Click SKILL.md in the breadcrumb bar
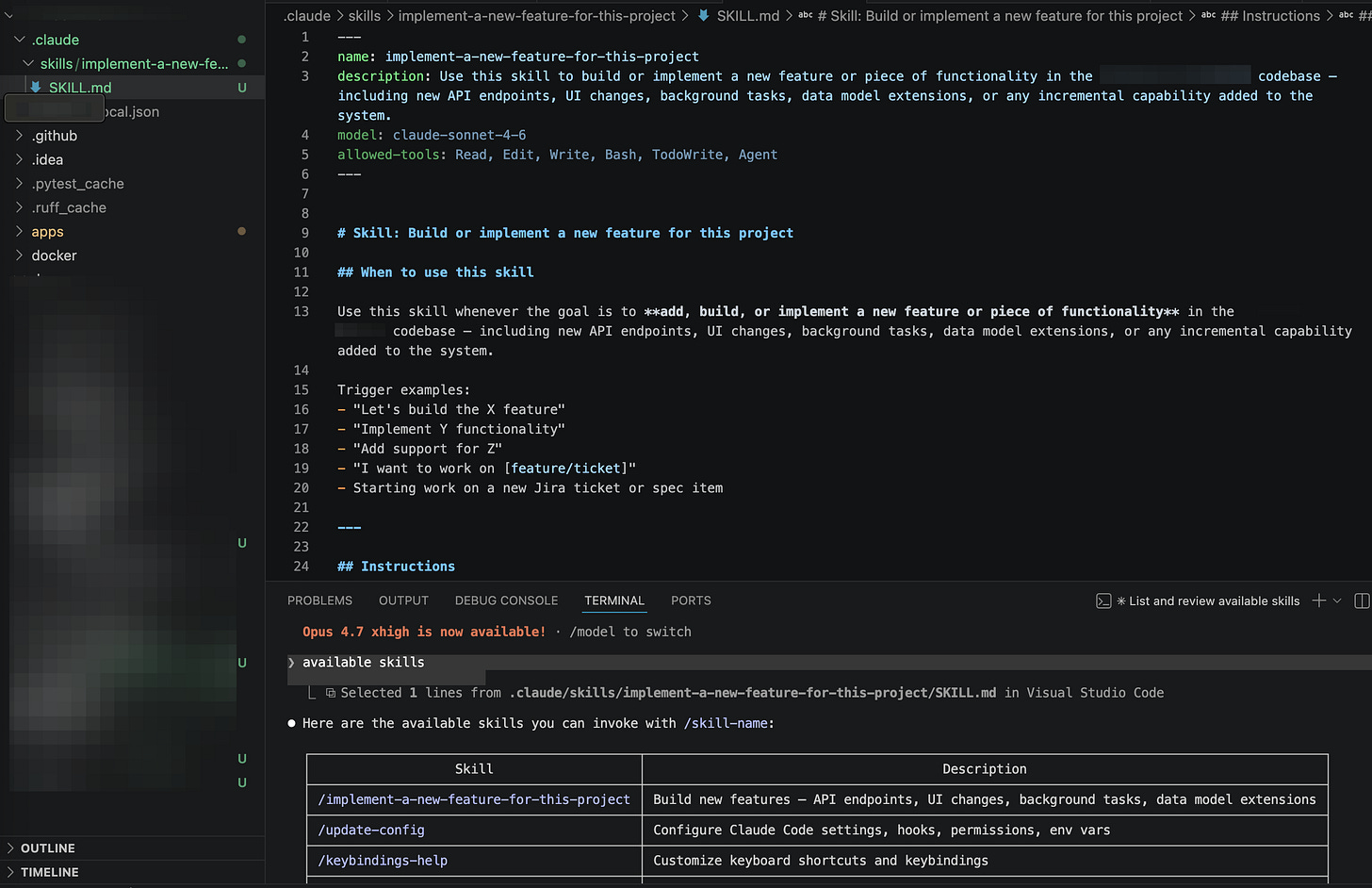 point(748,16)
